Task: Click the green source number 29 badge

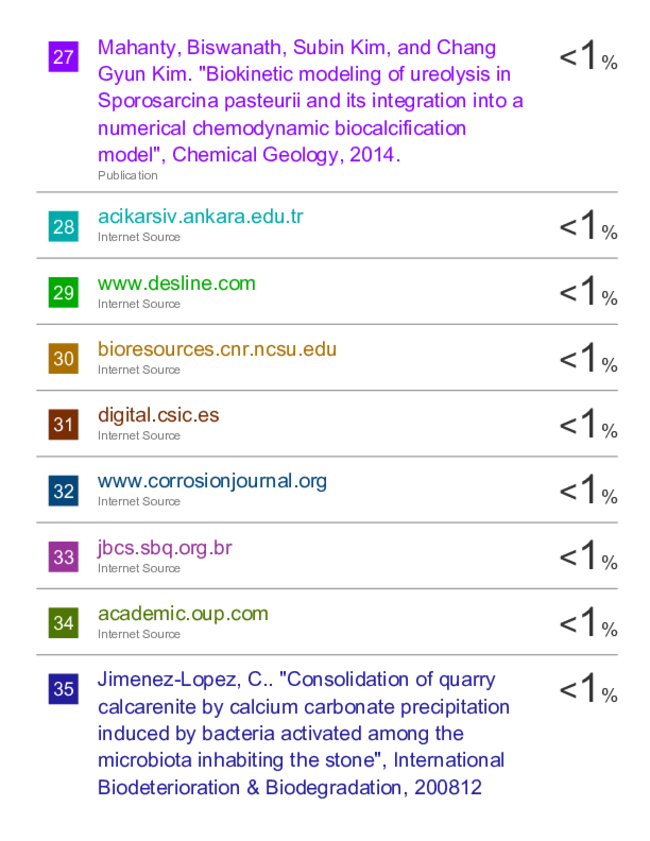Action: [x=63, y=292]
